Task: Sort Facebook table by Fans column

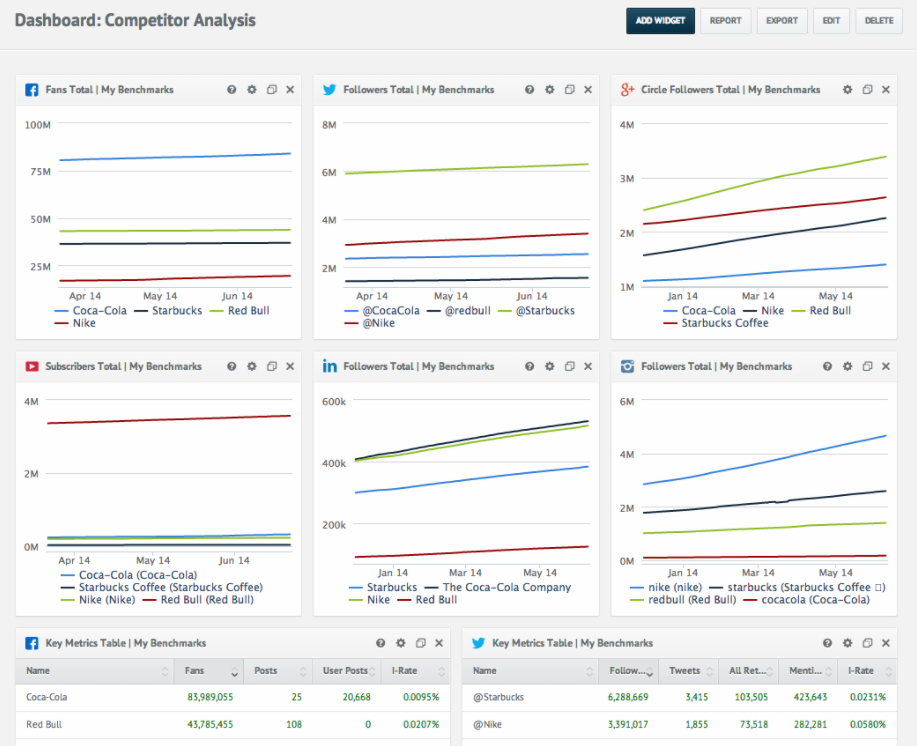Action: point(209,671)
